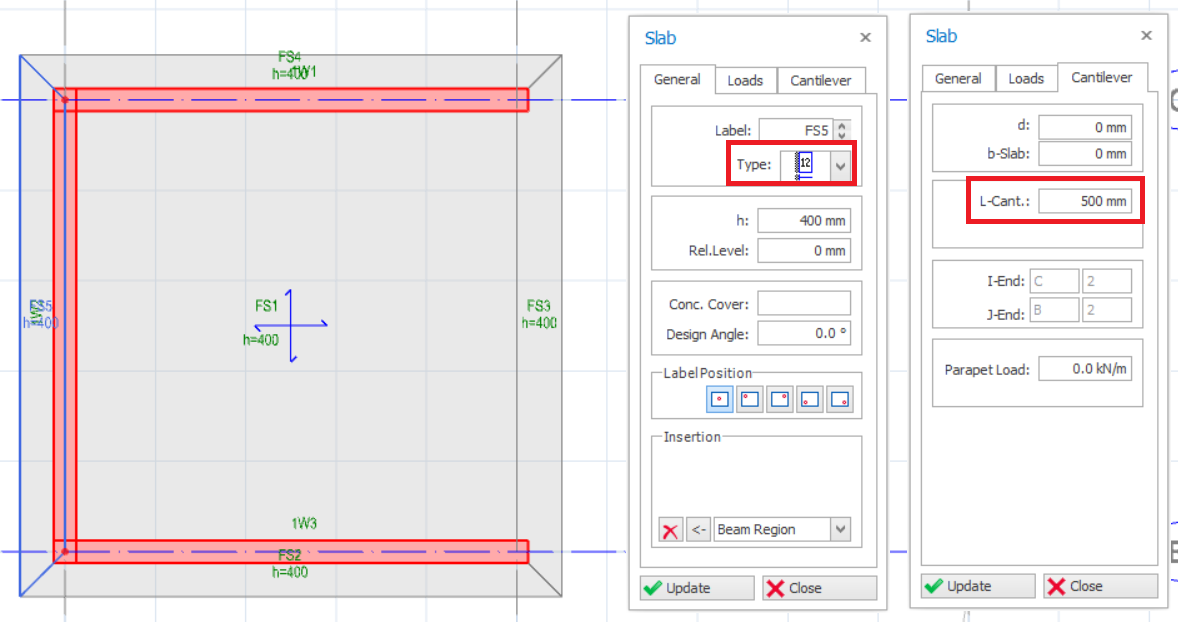Toggle the centered label position option
Viewport: 1178px width, 622px height.
(x=719, y=398)
